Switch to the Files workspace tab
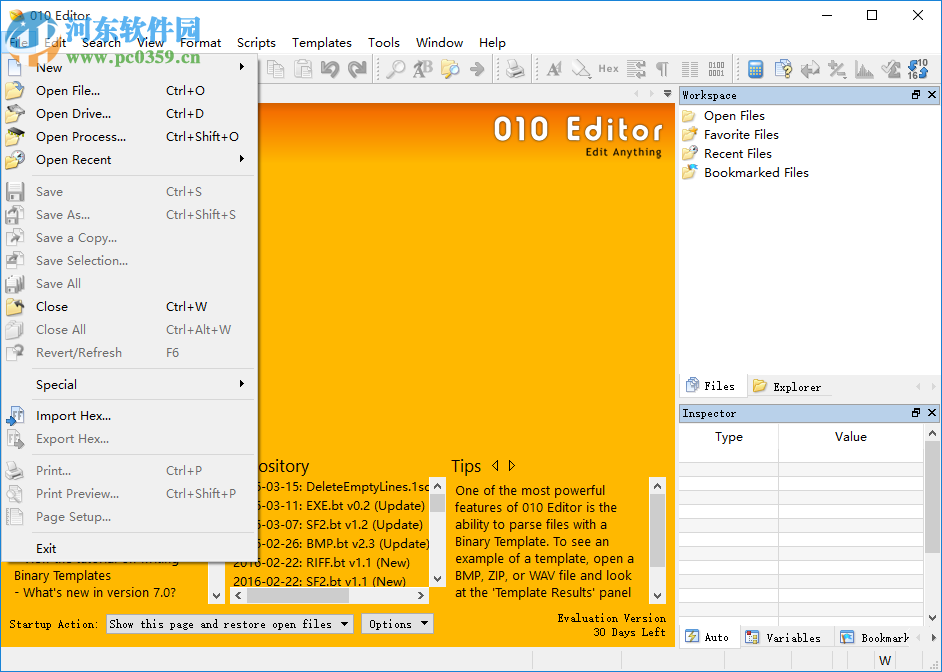The height and width of the screenshot is (672, 942). click(x=712, y=386)
